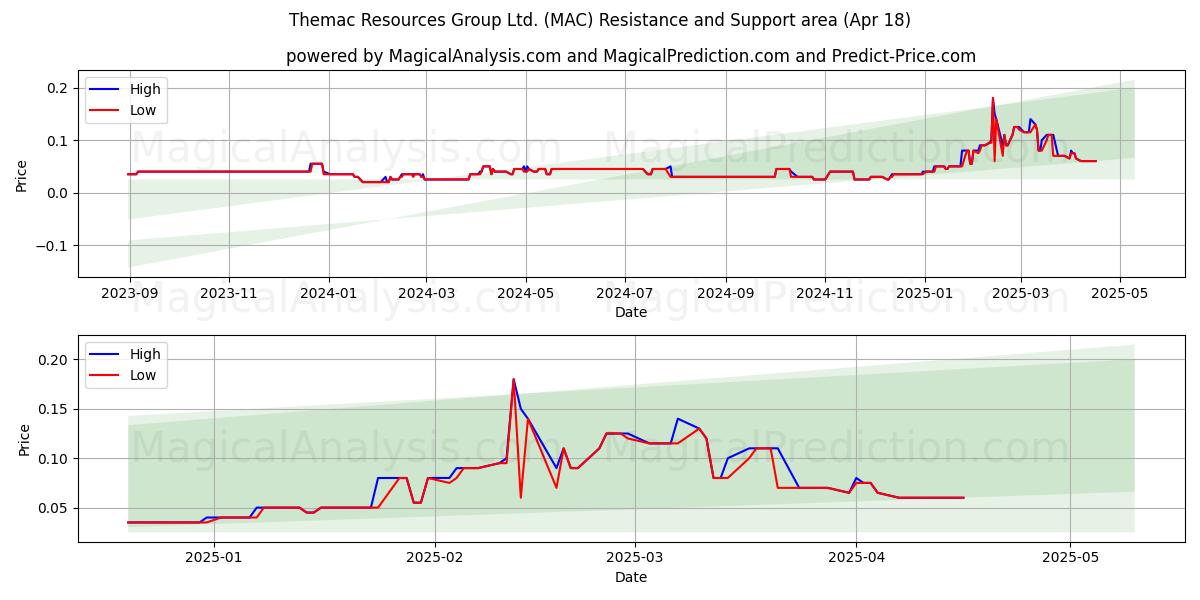This screenshot has height=600, width=1200.
Task: Click the '2023-09' tick label
Action: click(129, 293)
